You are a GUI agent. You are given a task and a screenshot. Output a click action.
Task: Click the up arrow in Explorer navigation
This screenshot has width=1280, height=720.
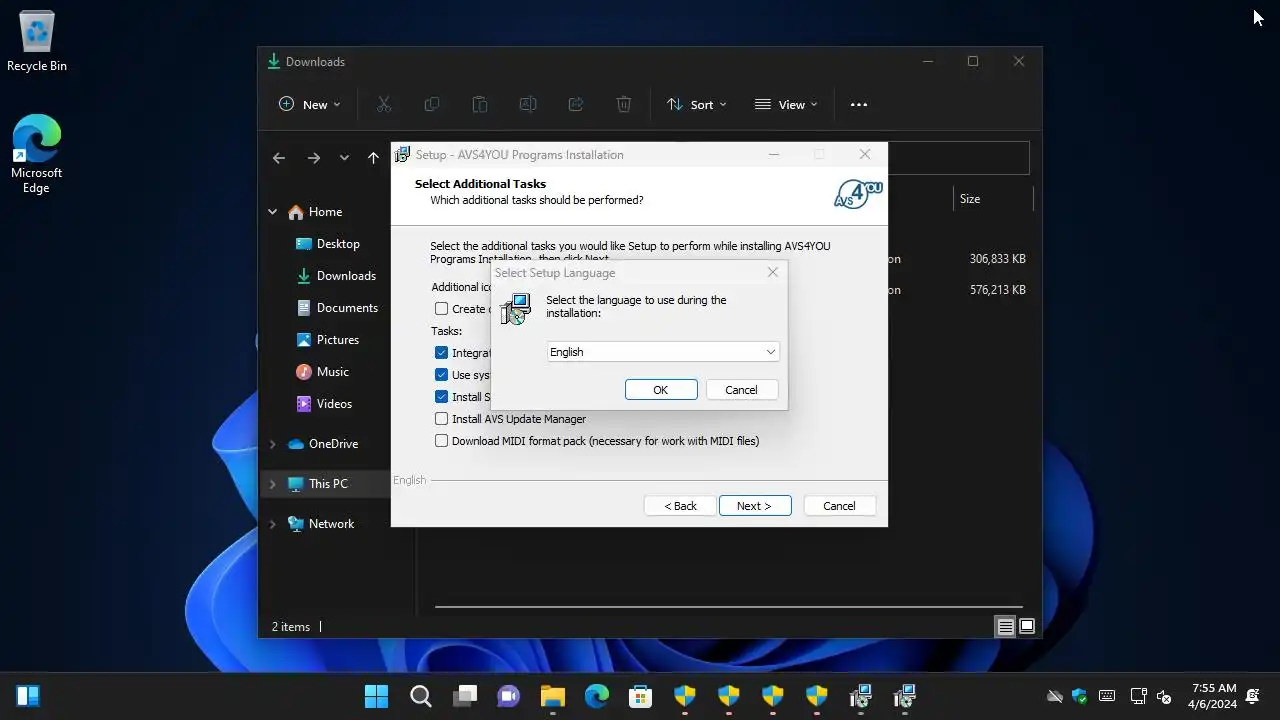pos(373,158)
